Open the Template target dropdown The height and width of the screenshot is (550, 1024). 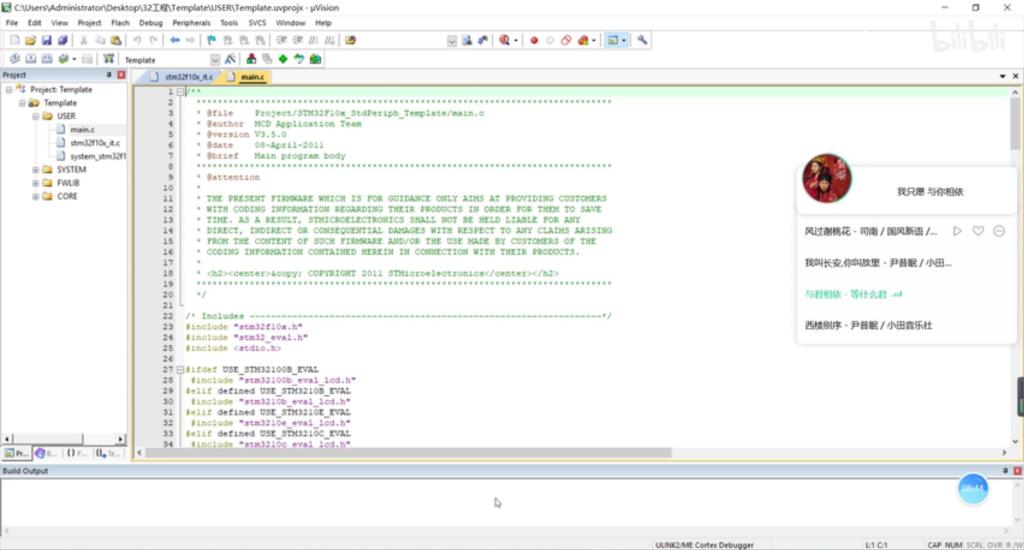click(215, 60)
